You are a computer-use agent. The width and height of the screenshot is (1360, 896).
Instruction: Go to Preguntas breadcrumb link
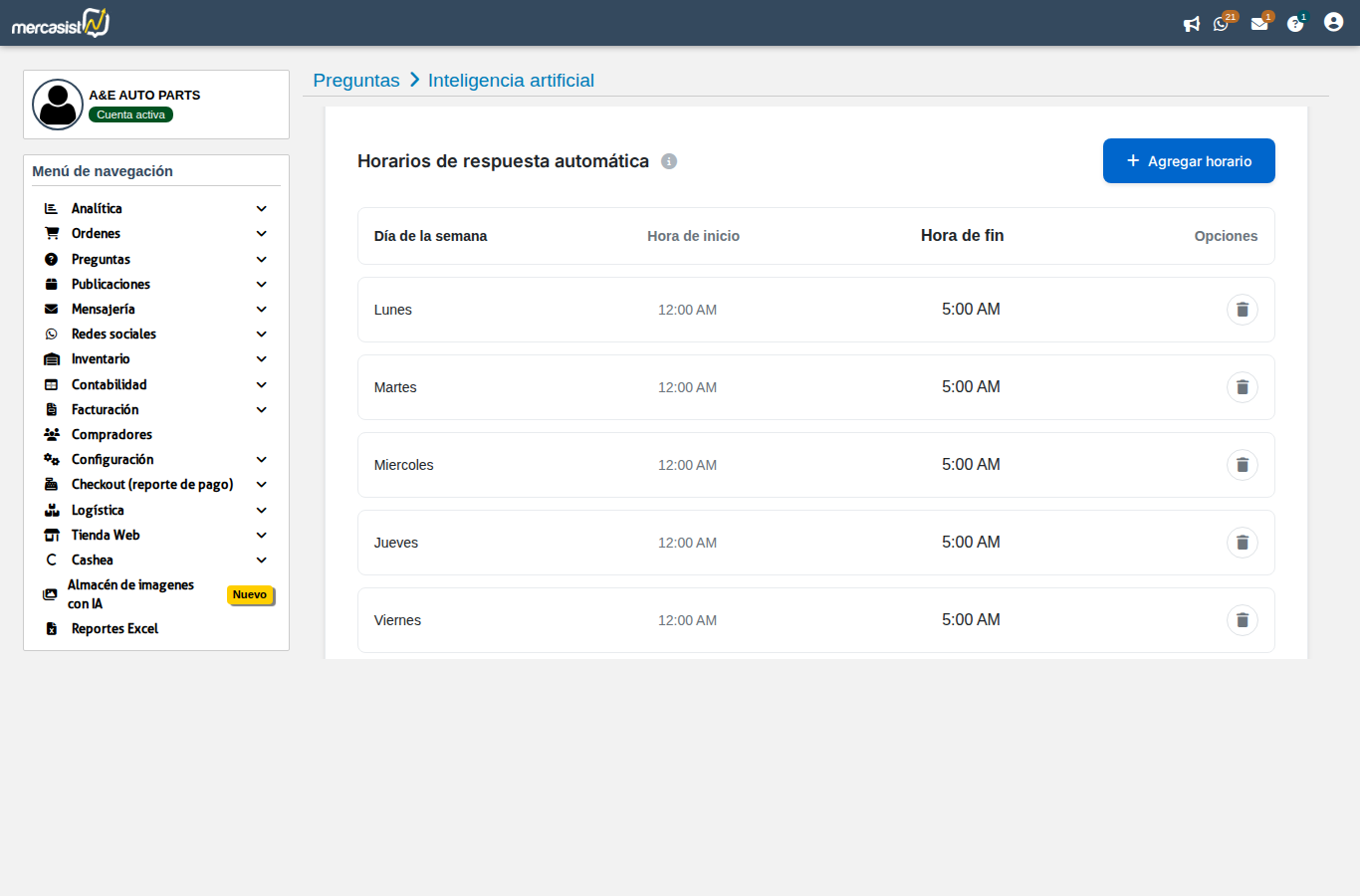[x=356, y=81]
